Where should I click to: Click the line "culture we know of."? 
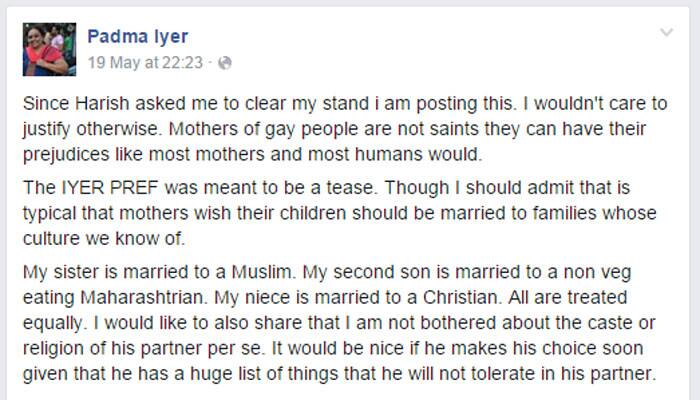[x=104, y=238]
